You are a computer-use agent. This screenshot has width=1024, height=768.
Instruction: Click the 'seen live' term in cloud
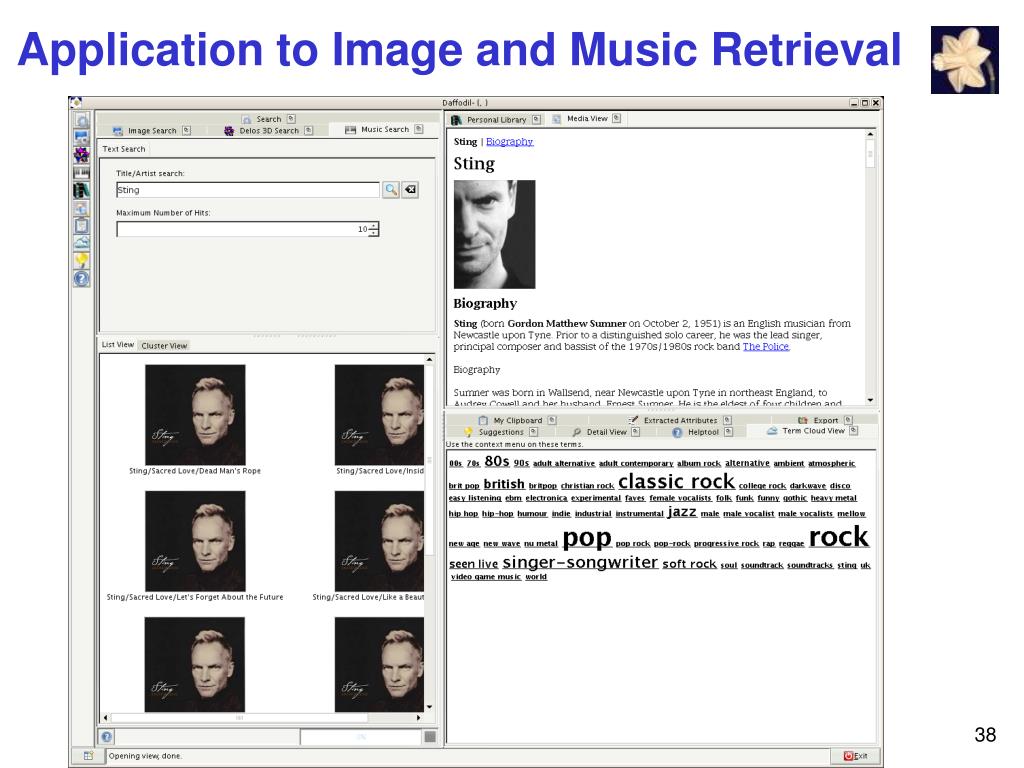click(473, 564)
